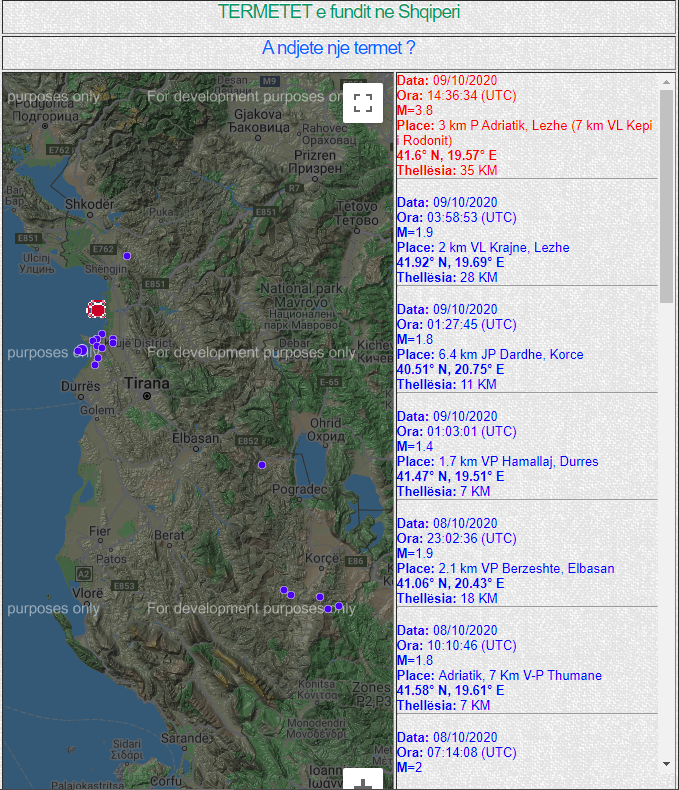Click scrollbar up arrow in earthquake list
This screenshot has height=790, width=679.
coord(666,82)
